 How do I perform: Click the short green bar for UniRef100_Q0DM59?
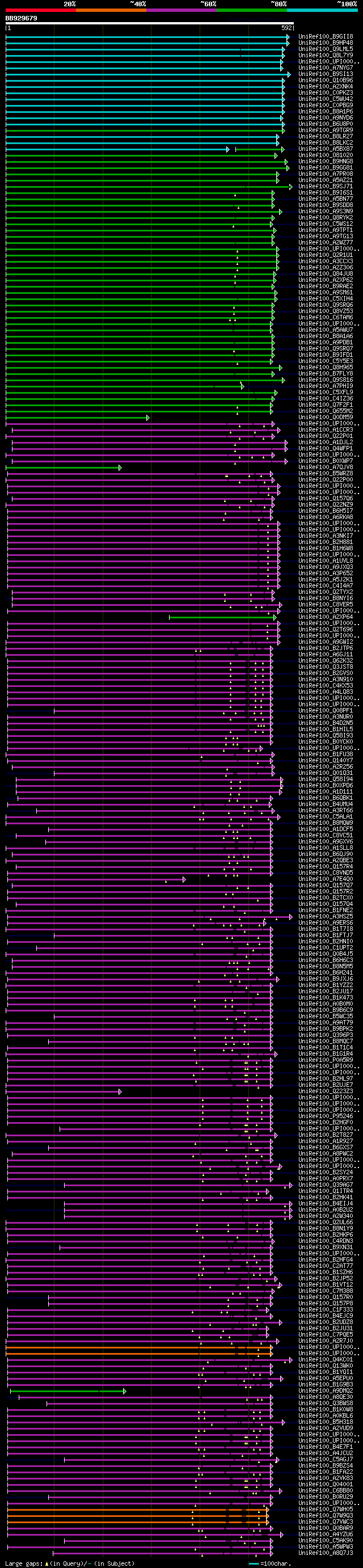[x=77, y=418]
